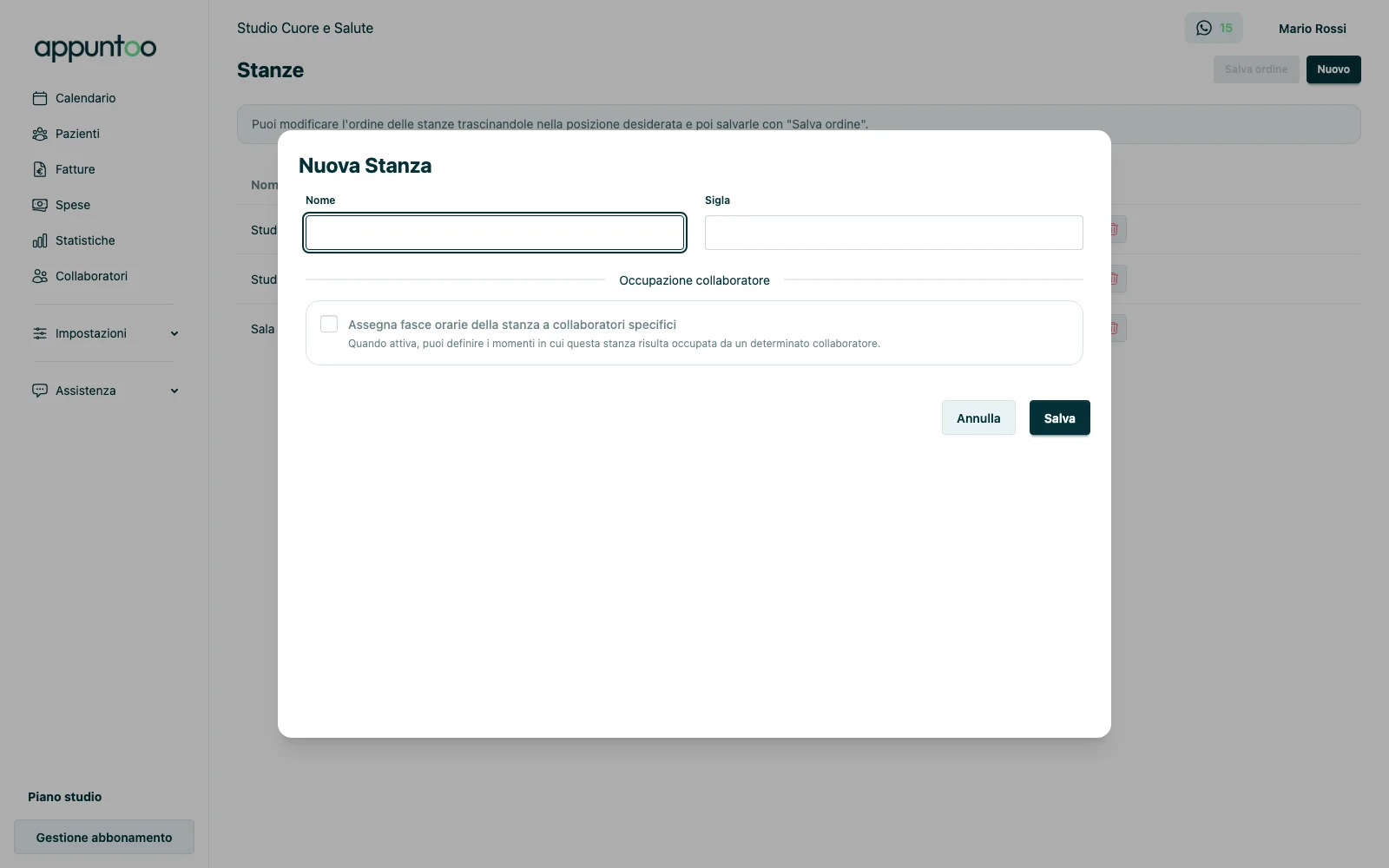Viewport: 1389px width, 868px height.
Task: Open Gestione abbonamento
Action: [104, 837]
